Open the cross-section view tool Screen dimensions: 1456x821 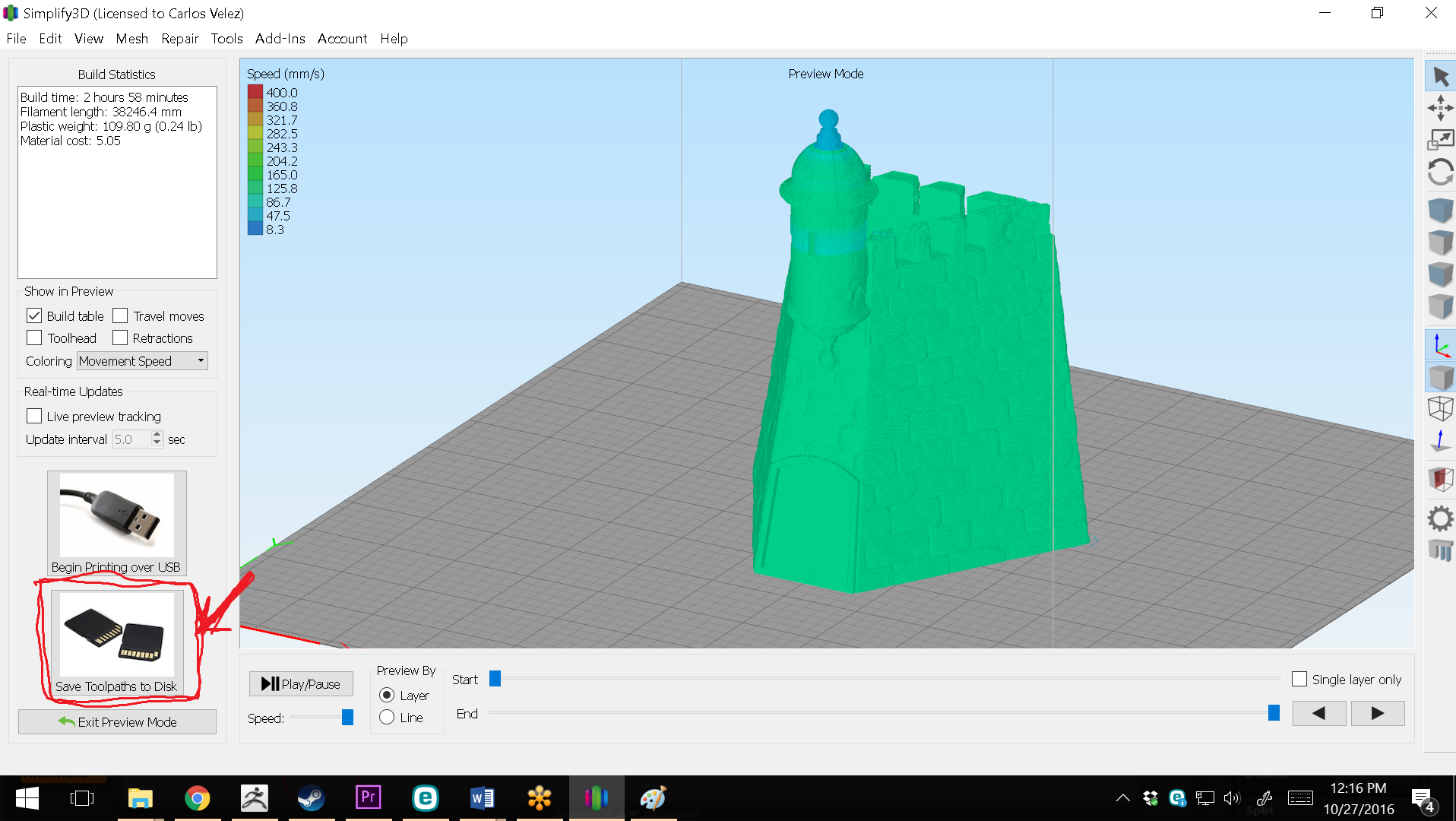pos(1440,478)
